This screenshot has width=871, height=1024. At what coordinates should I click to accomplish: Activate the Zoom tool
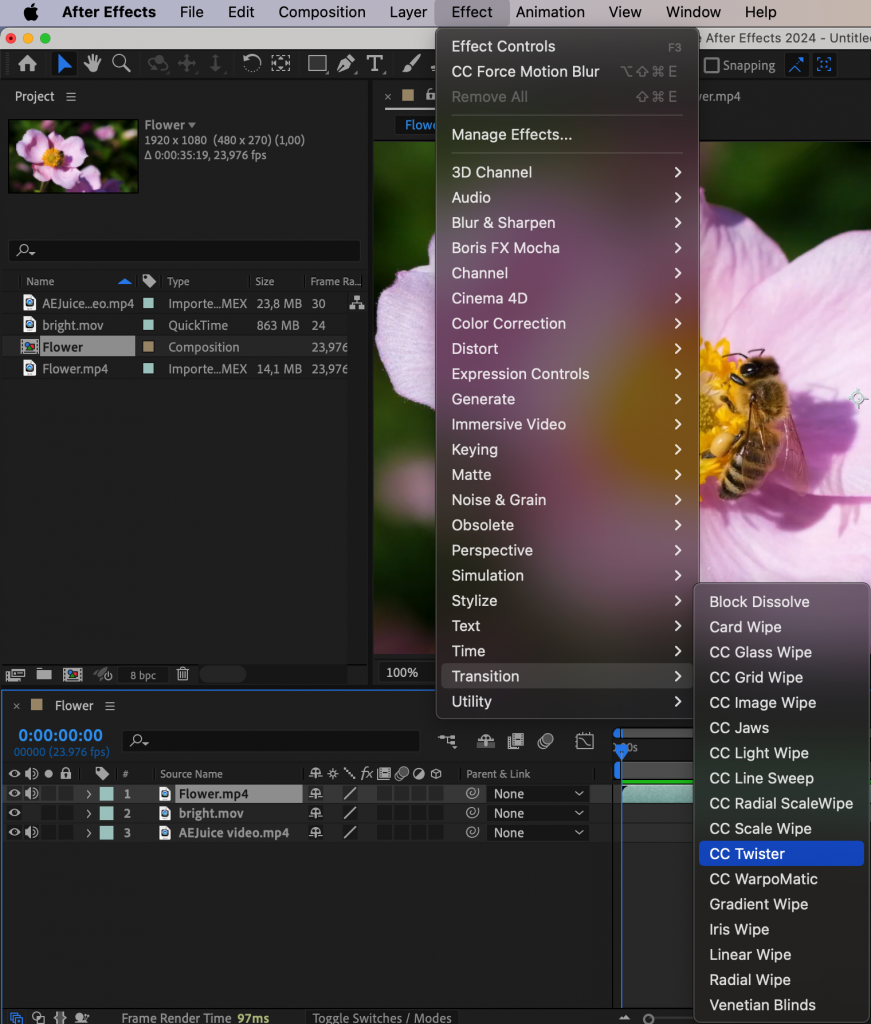pos(121,63)
